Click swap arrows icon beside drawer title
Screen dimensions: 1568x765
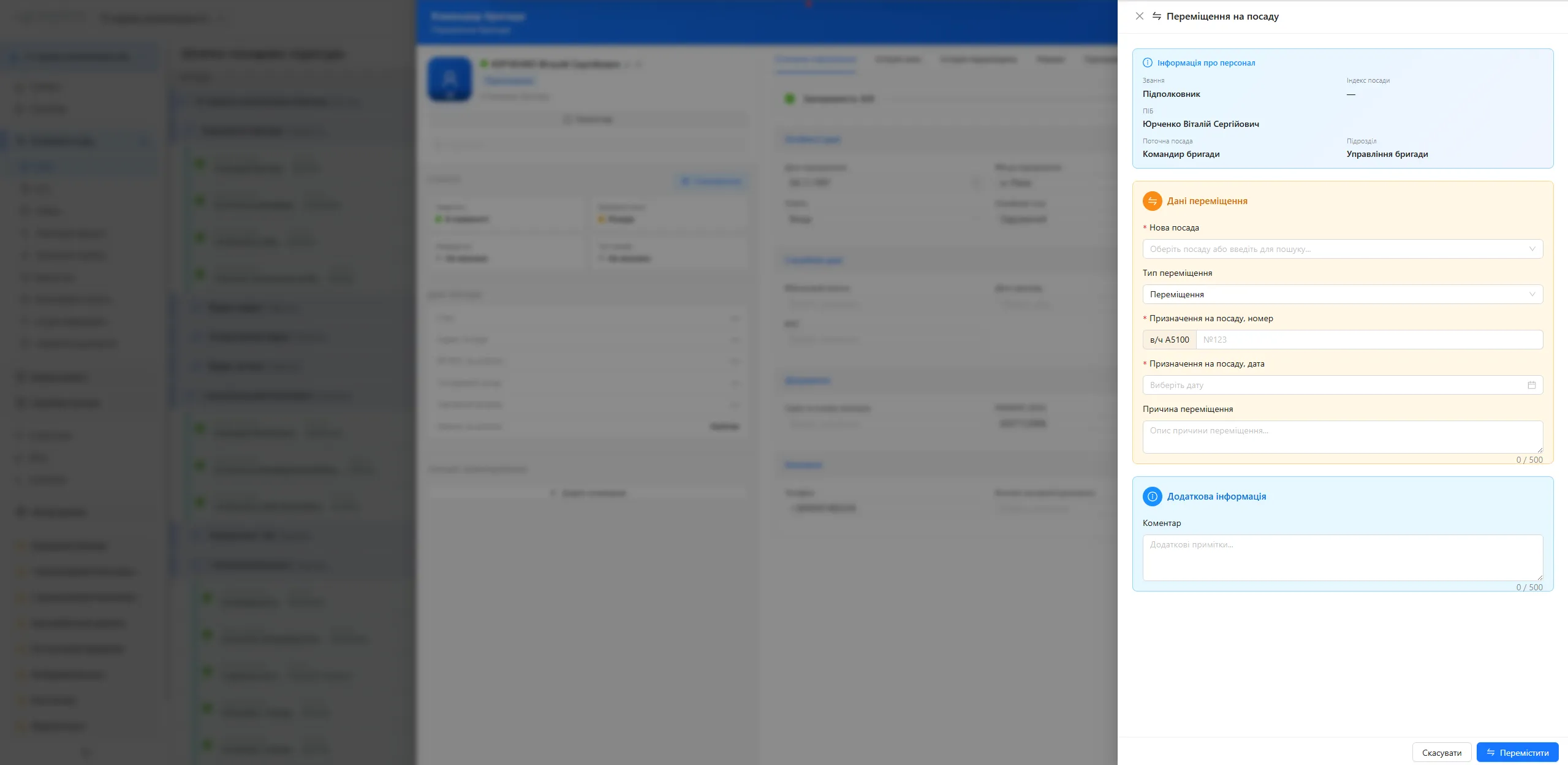1157,16
